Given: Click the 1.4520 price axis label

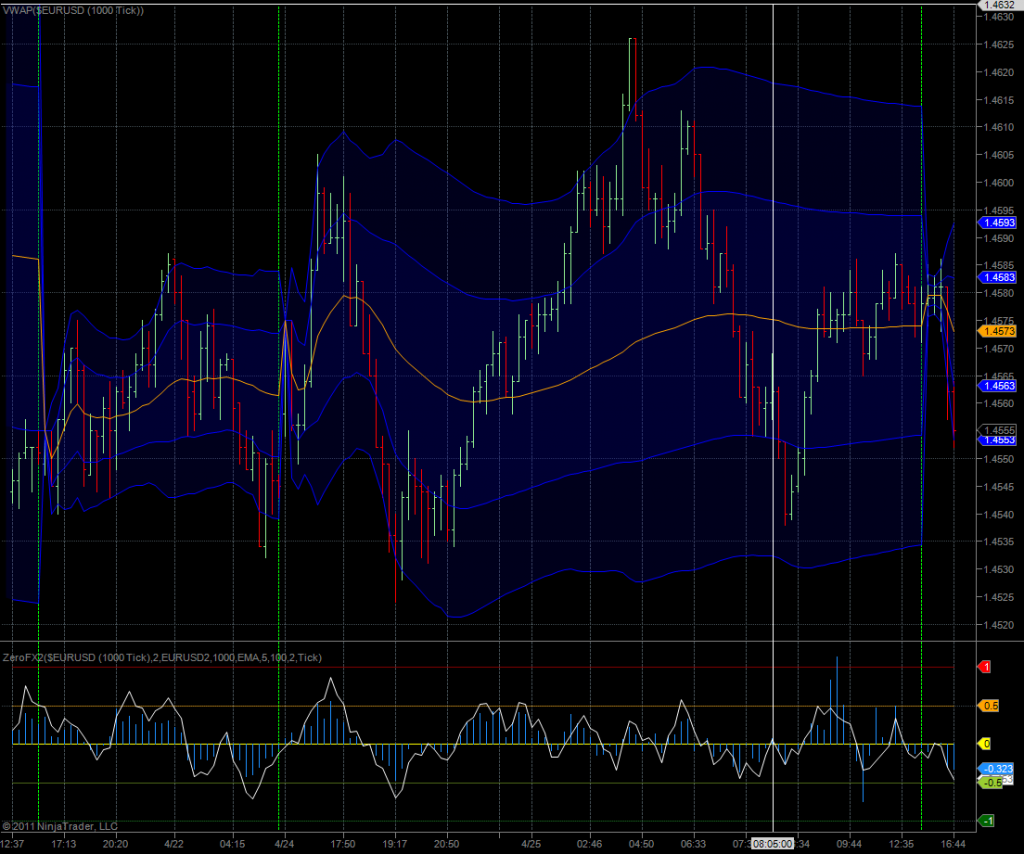Looking at the screenshot, I should (997, 625).
